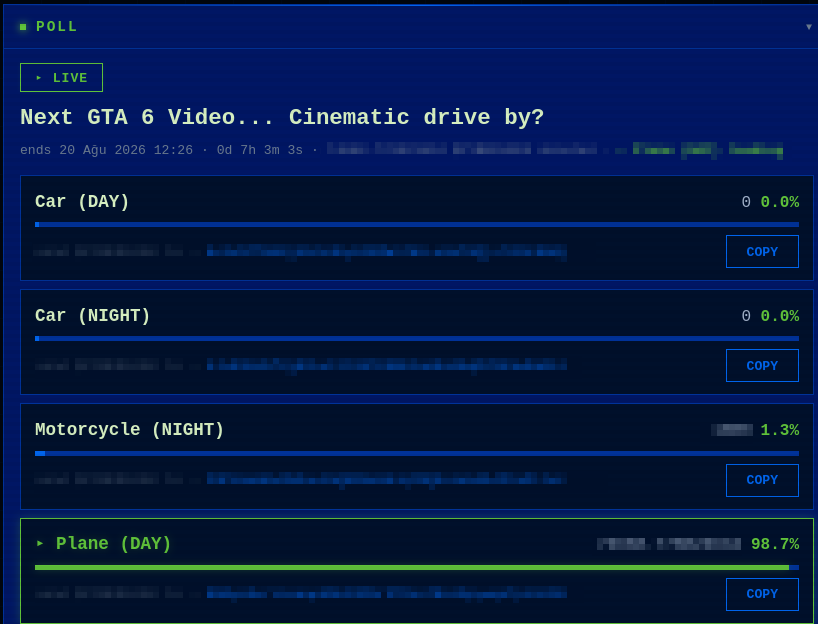The width and height of the screenshot is (818, 624).
Task: Click the Motorcycle (NIGHT) progress bar
Action: 417,453
